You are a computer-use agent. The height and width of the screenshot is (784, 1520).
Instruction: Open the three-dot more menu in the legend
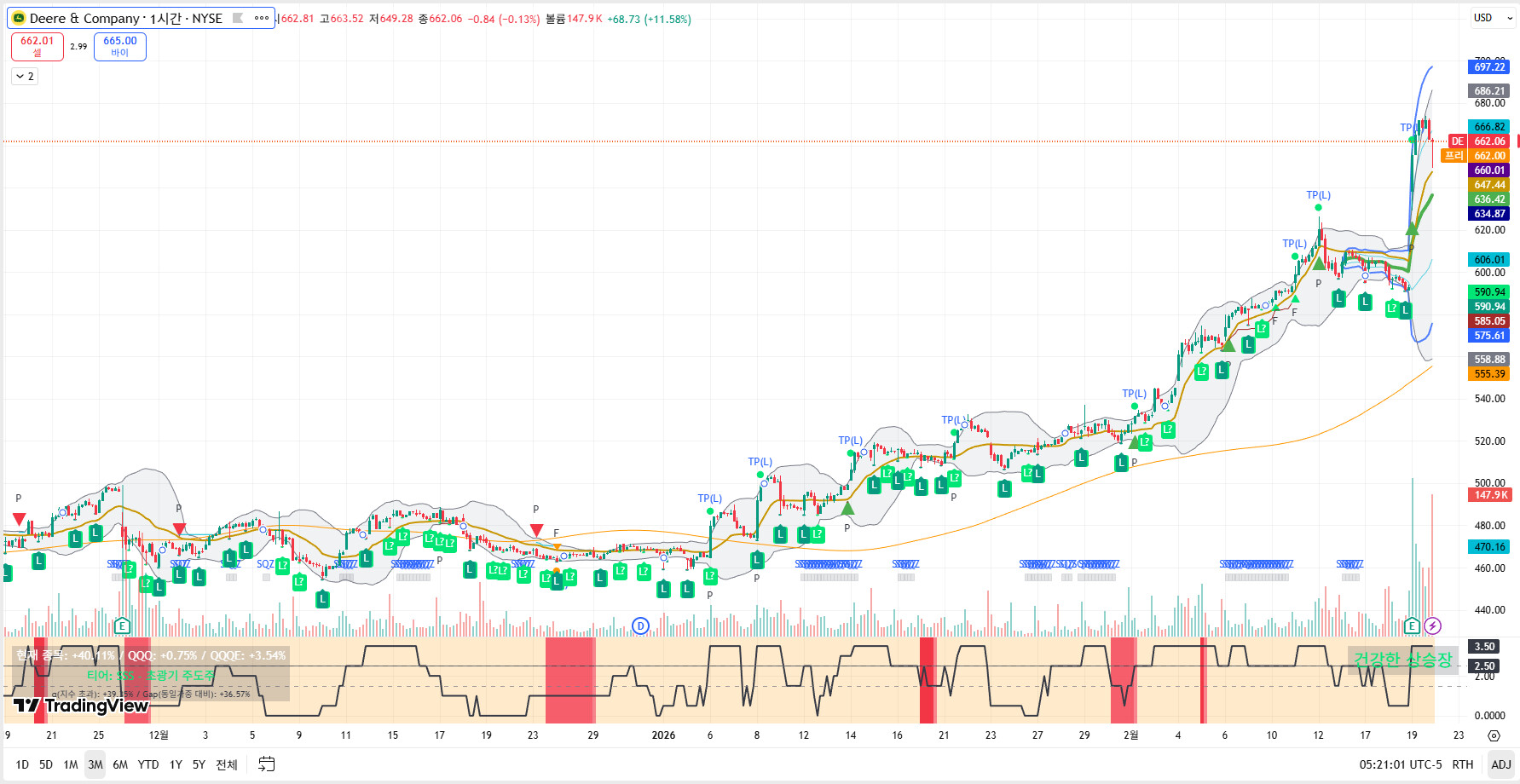[x=262, y=18]
